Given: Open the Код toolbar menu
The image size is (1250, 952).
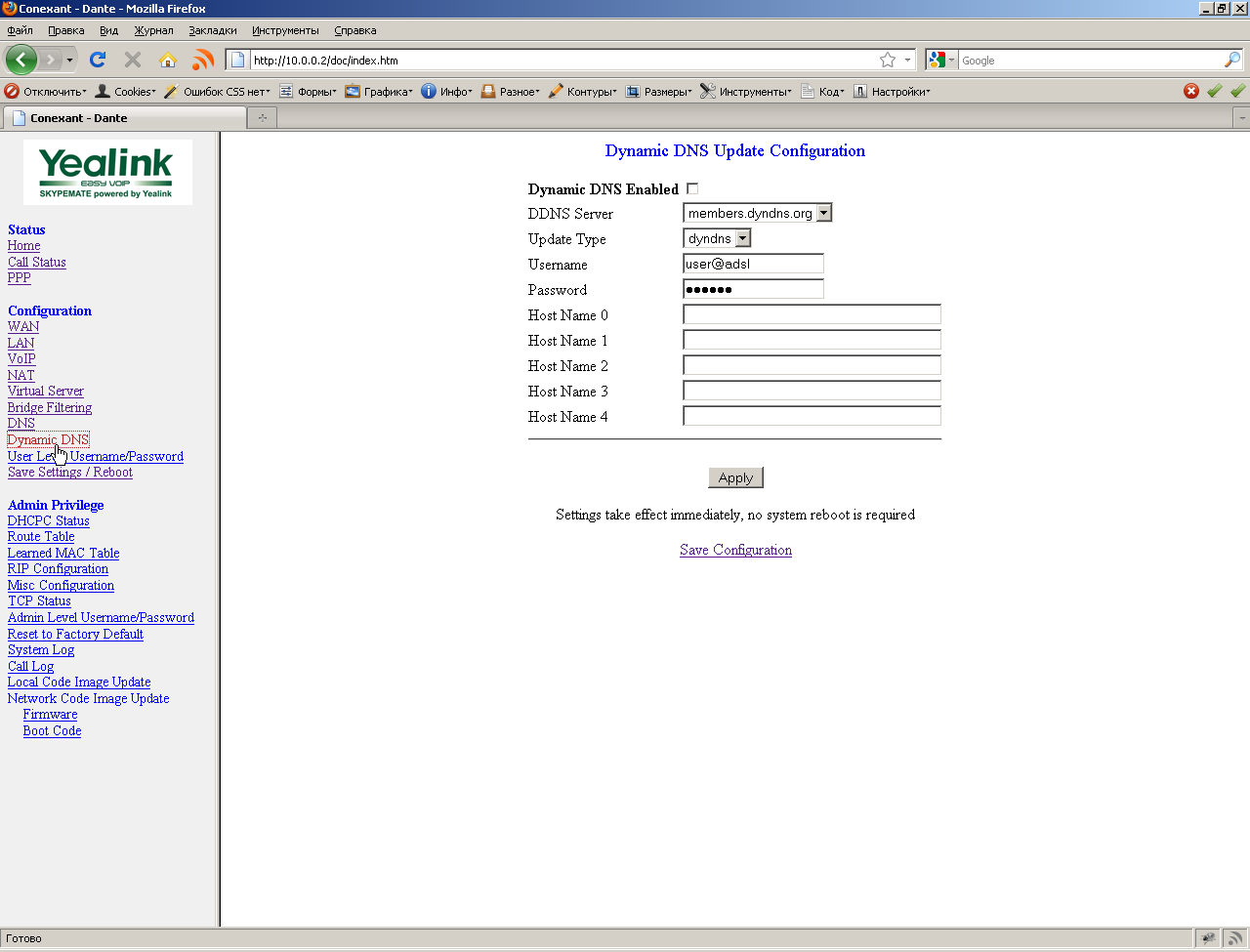Looking at the screenshot, I should click(x=822, y=91).
